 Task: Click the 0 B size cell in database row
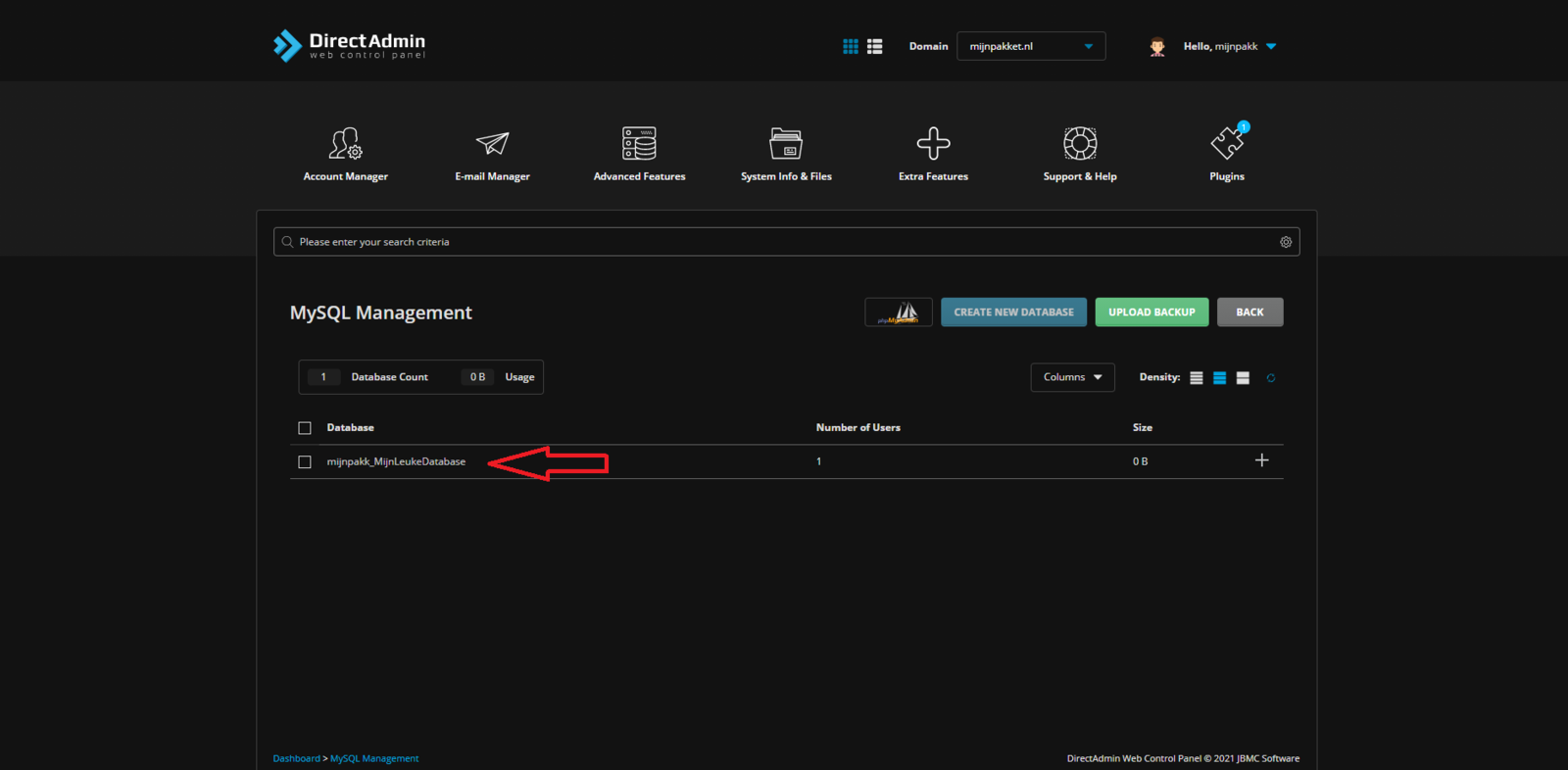[1140, 461]
